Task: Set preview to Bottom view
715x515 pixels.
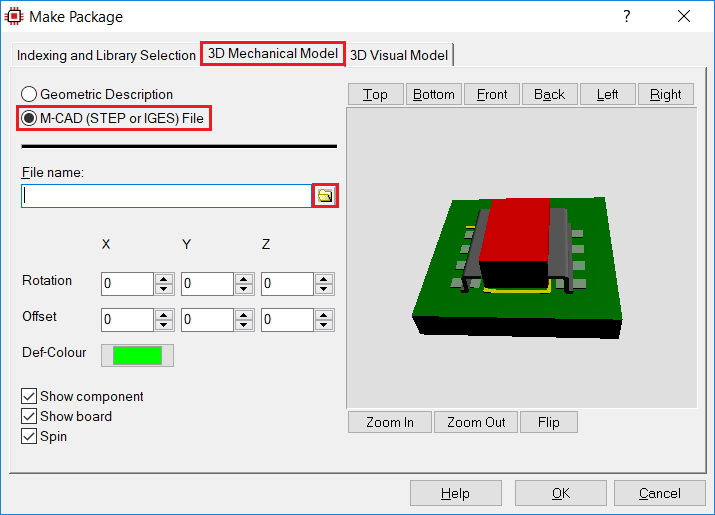Action: pyautogui.click(x=434, y=94)
